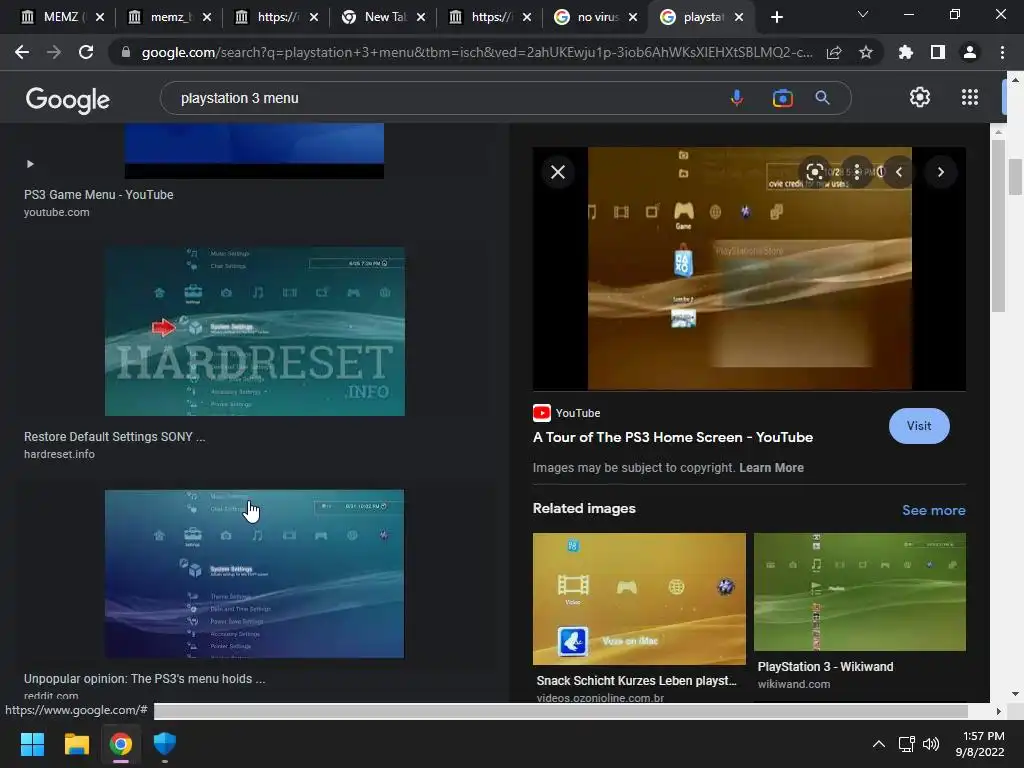Start voice search with the microphone icon
1024x768 pixels.
coord(737,98)
